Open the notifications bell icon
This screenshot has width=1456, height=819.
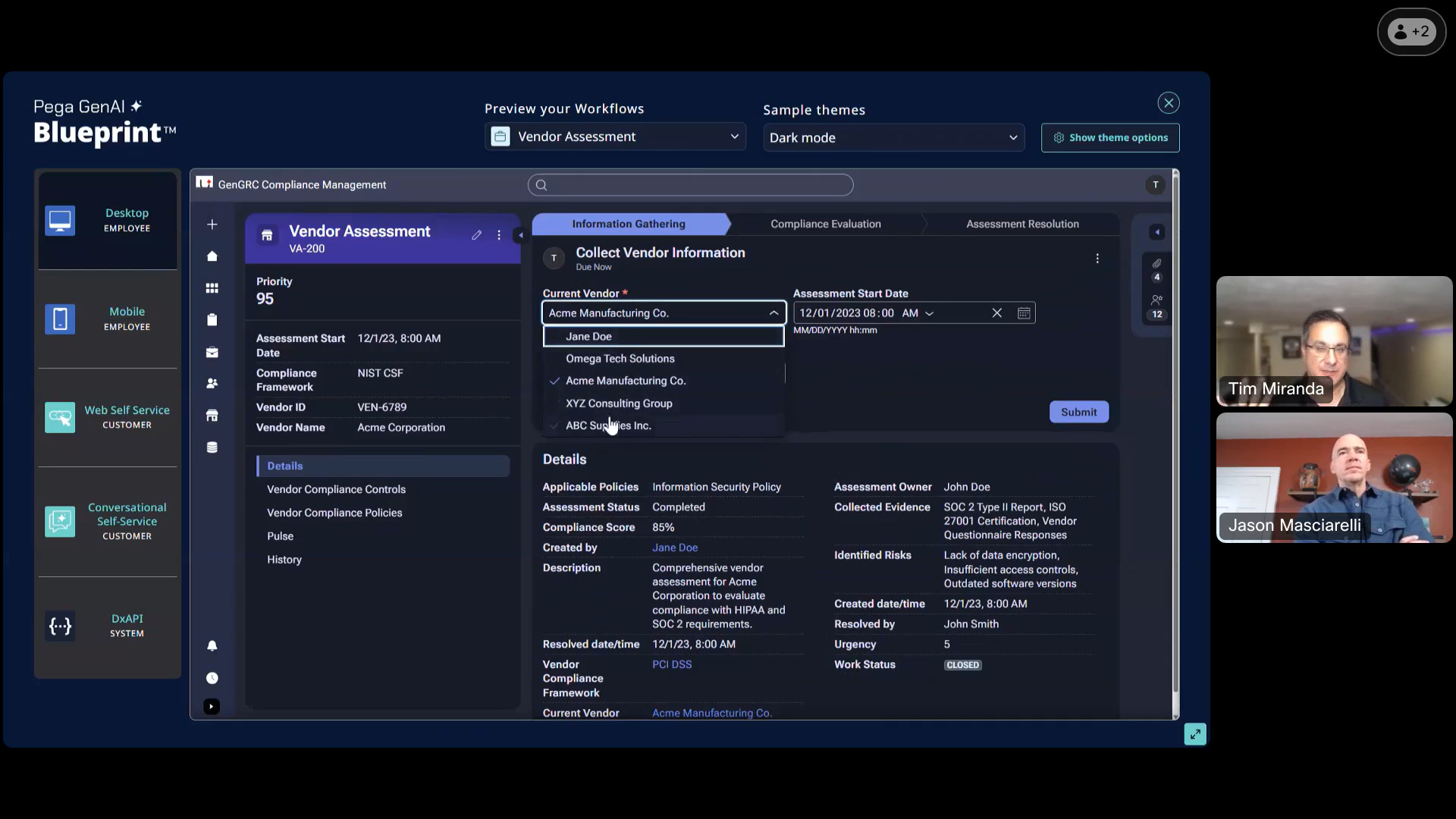point(212,645)
